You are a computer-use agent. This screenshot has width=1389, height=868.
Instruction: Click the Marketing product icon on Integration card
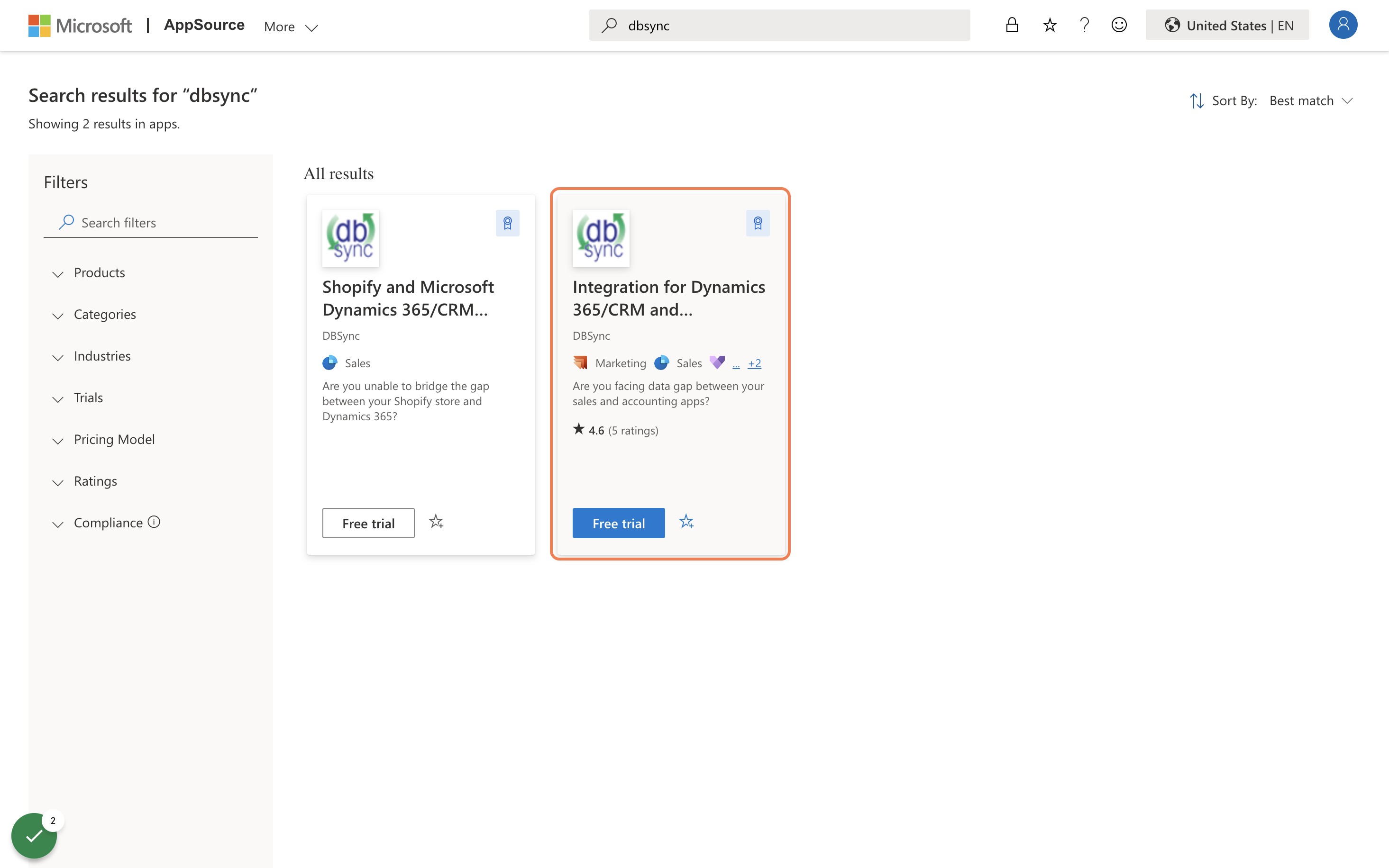580,363
